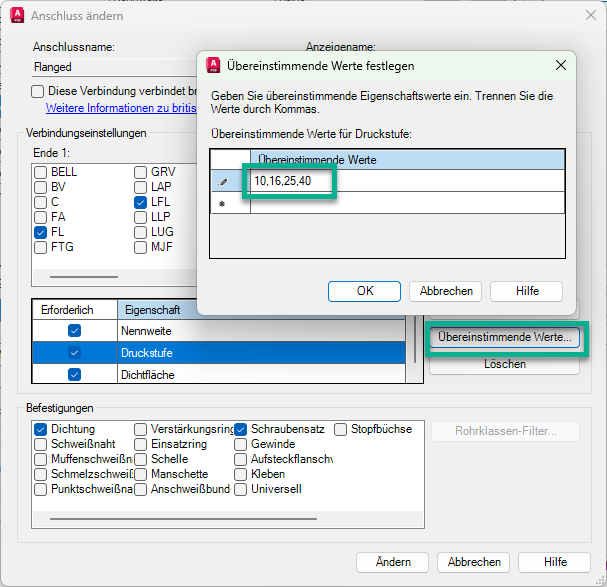Click the asterisk new-row icon in grid
This screenshot has width=607, height=587.
click(x=223, y=203)
